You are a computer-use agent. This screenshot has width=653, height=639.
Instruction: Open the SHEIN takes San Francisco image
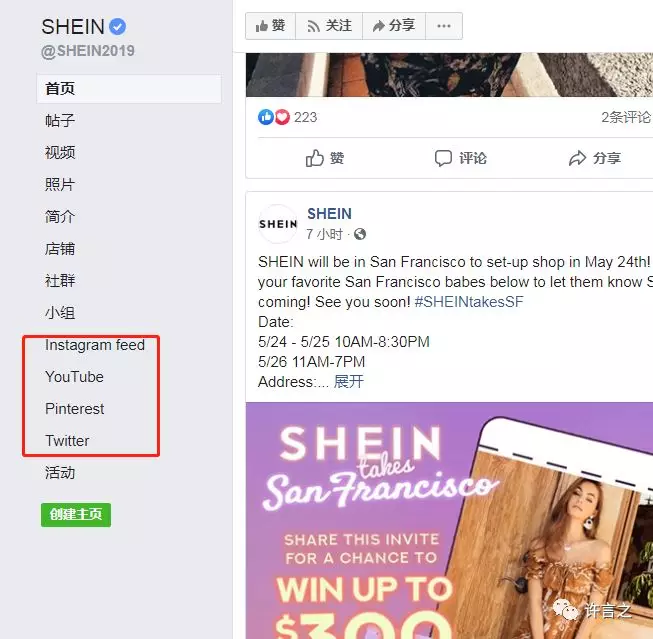(x=449, y=521)
